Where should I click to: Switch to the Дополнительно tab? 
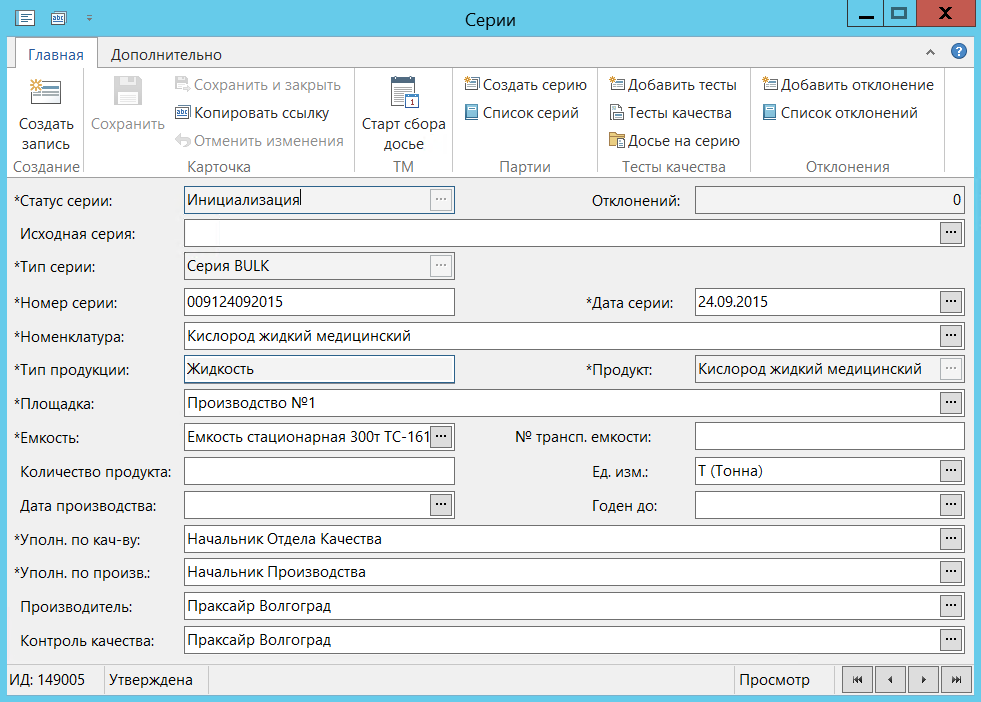166,55
